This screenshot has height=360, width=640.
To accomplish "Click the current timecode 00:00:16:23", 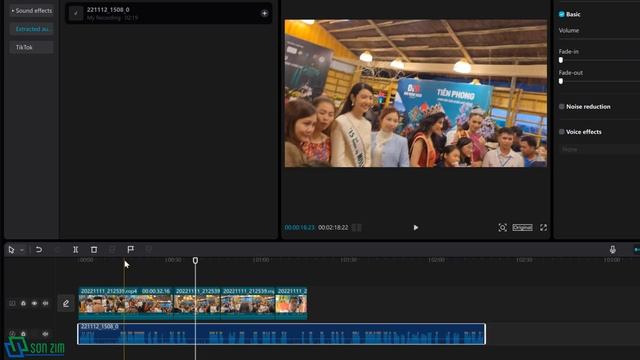I will [x=300, y=227].
